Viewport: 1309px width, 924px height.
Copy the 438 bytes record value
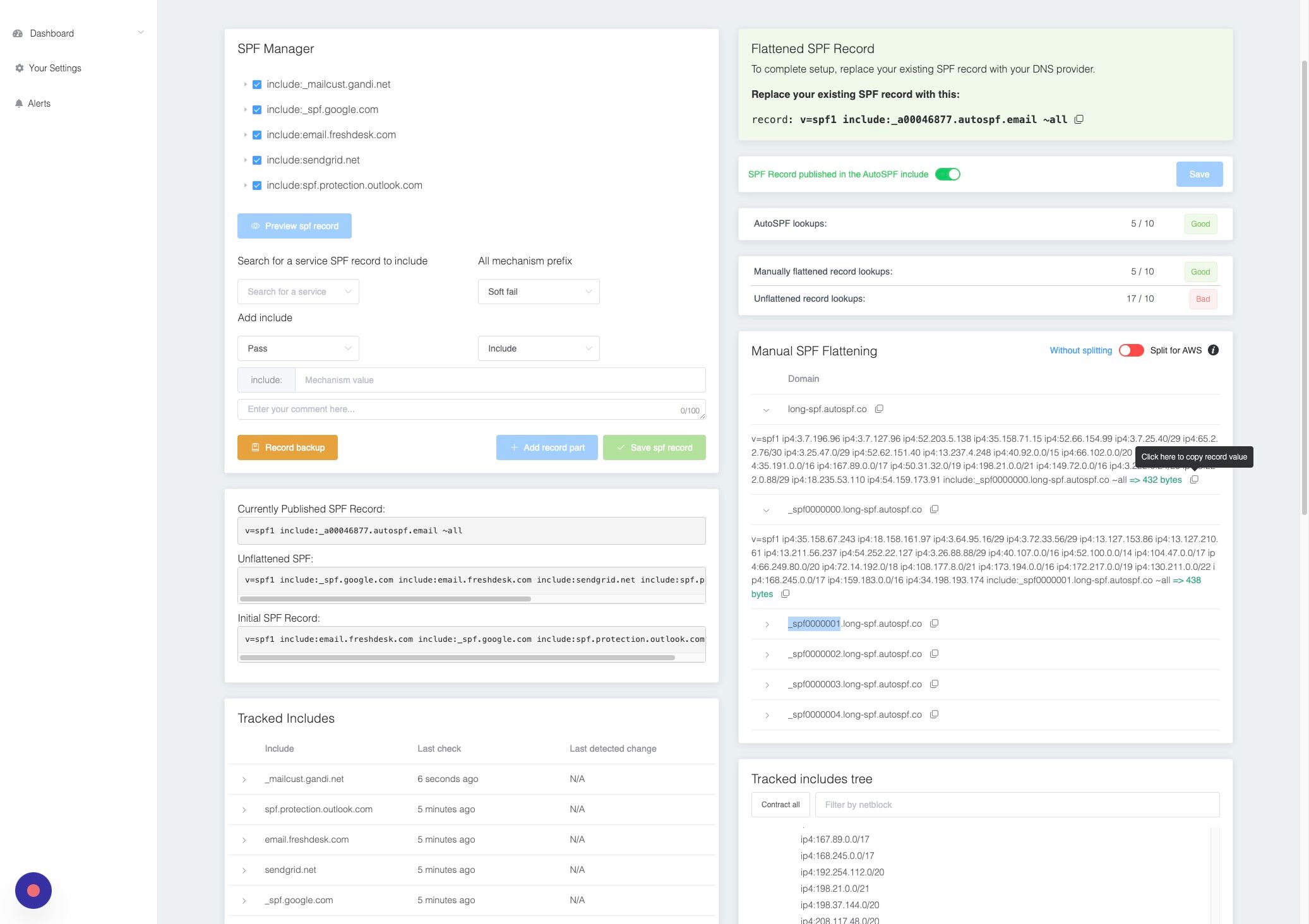pos(786,594)
